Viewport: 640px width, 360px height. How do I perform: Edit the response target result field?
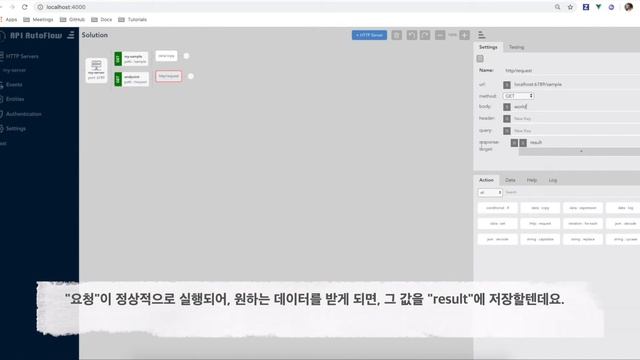coord(584,142)
